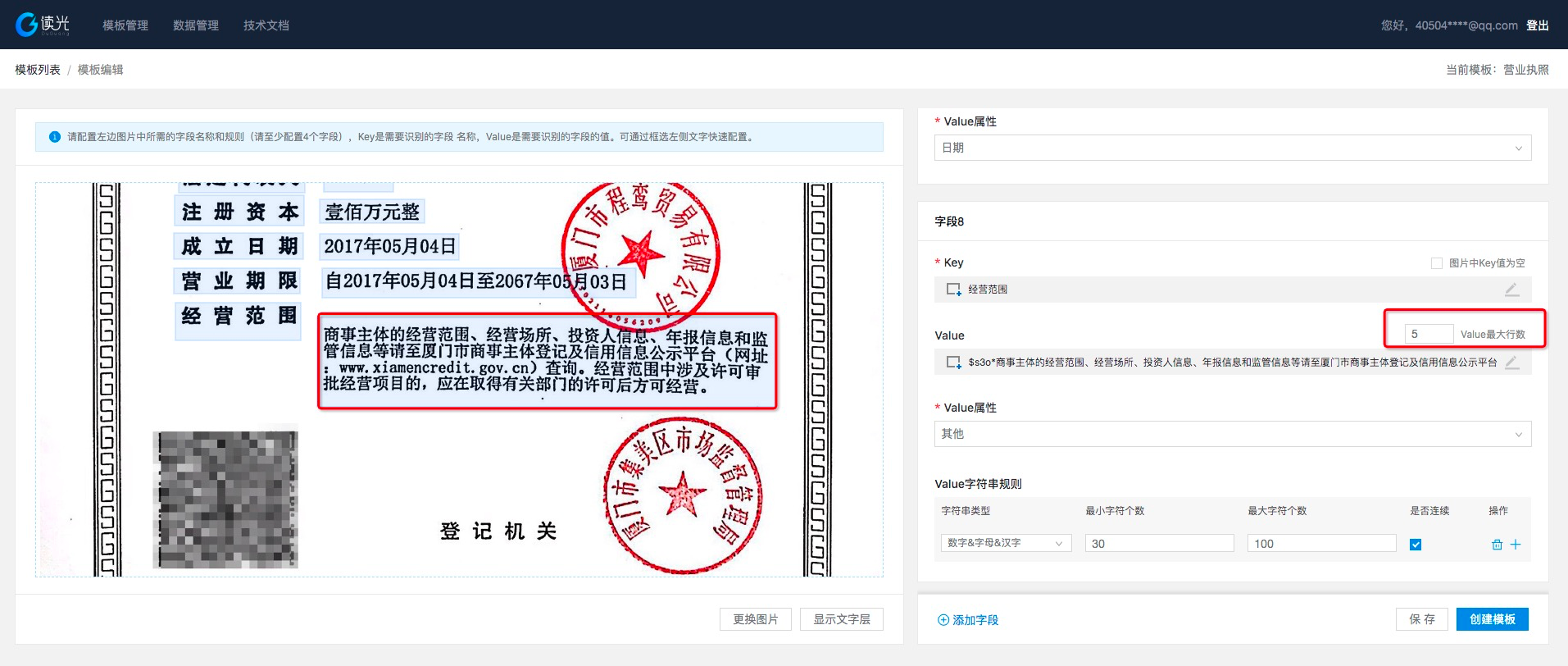
Task: Select the 2017年05月04日 date box on image
Action: point(390,246)
